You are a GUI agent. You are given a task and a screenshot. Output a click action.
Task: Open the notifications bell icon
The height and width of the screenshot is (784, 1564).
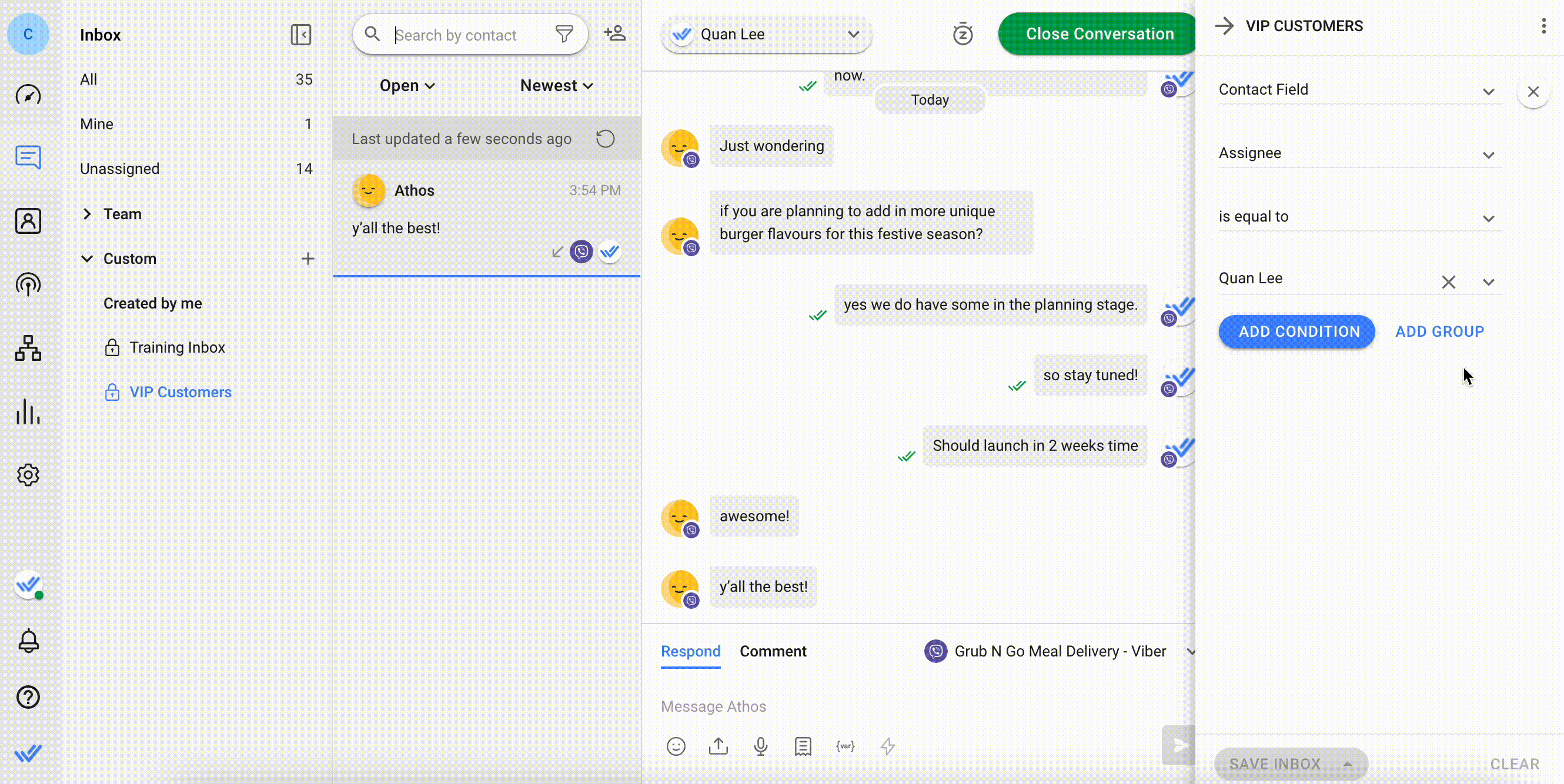click(28, 641)
